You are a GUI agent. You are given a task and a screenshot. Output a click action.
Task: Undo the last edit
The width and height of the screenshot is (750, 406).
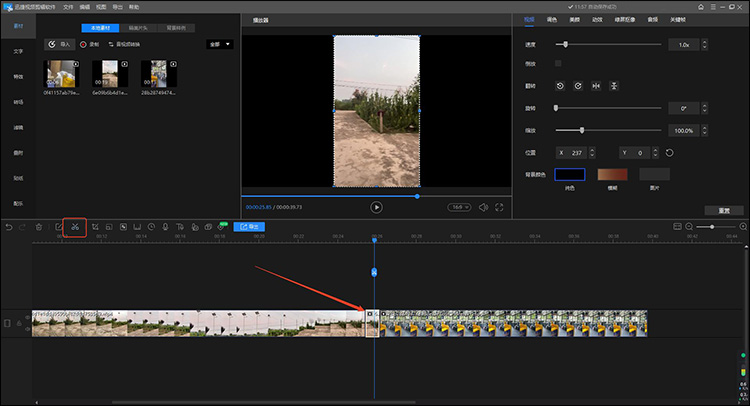[x=9, y=227]
